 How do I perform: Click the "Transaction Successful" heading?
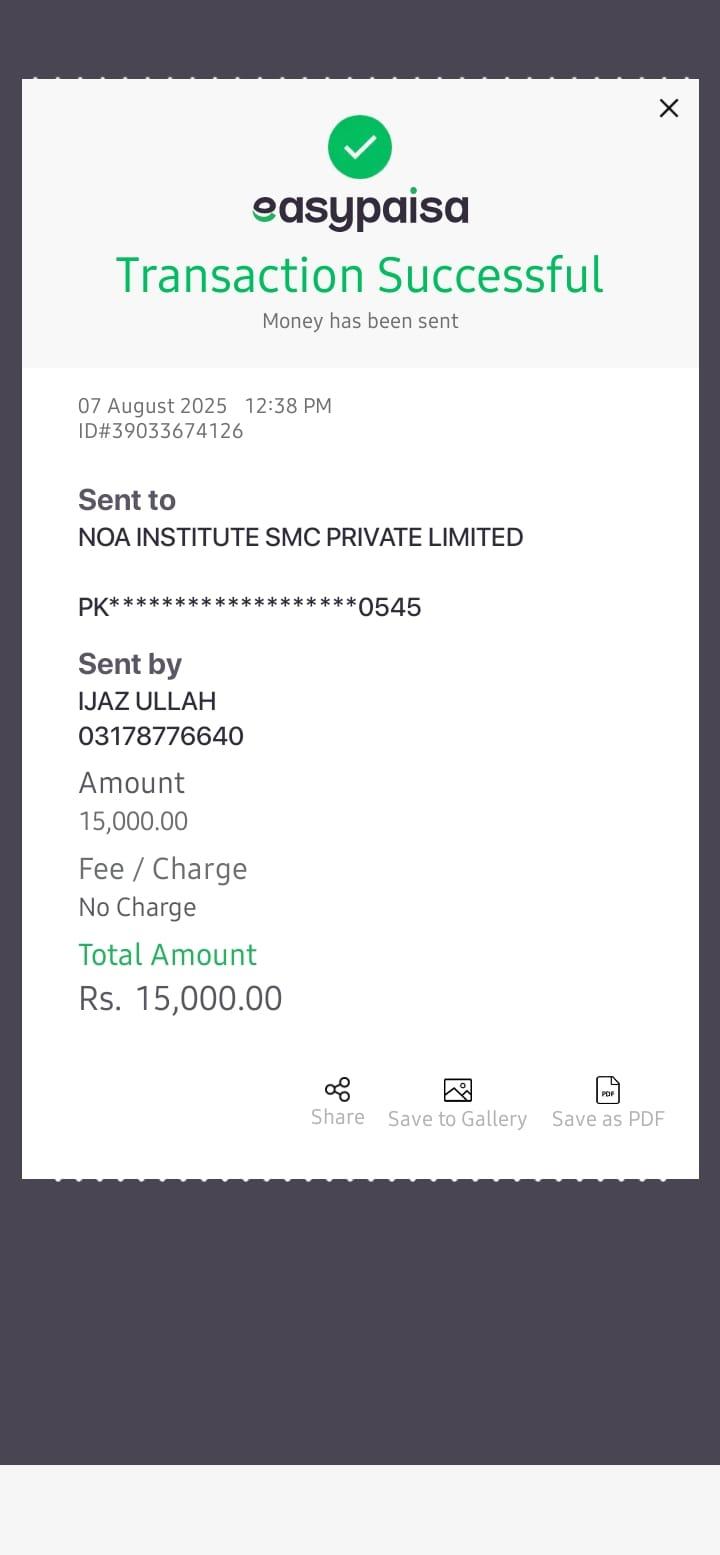[360, 275]
